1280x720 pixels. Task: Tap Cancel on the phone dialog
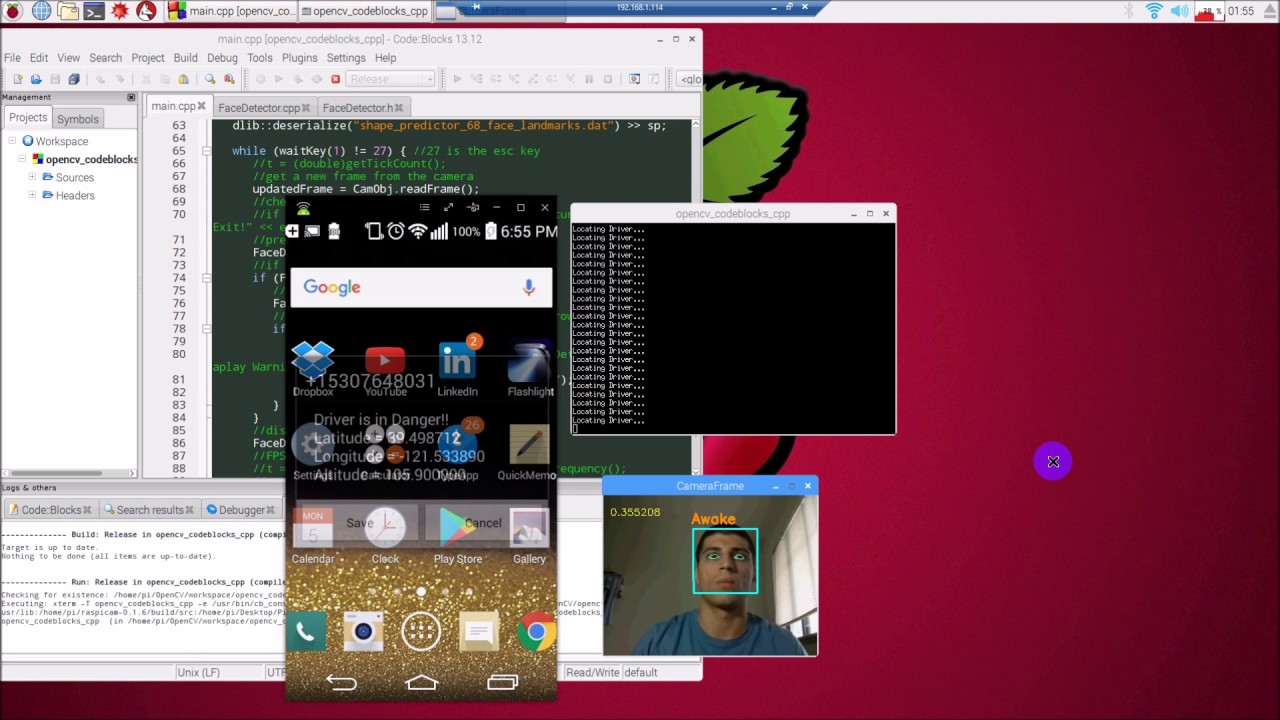(x=483, y=523)
